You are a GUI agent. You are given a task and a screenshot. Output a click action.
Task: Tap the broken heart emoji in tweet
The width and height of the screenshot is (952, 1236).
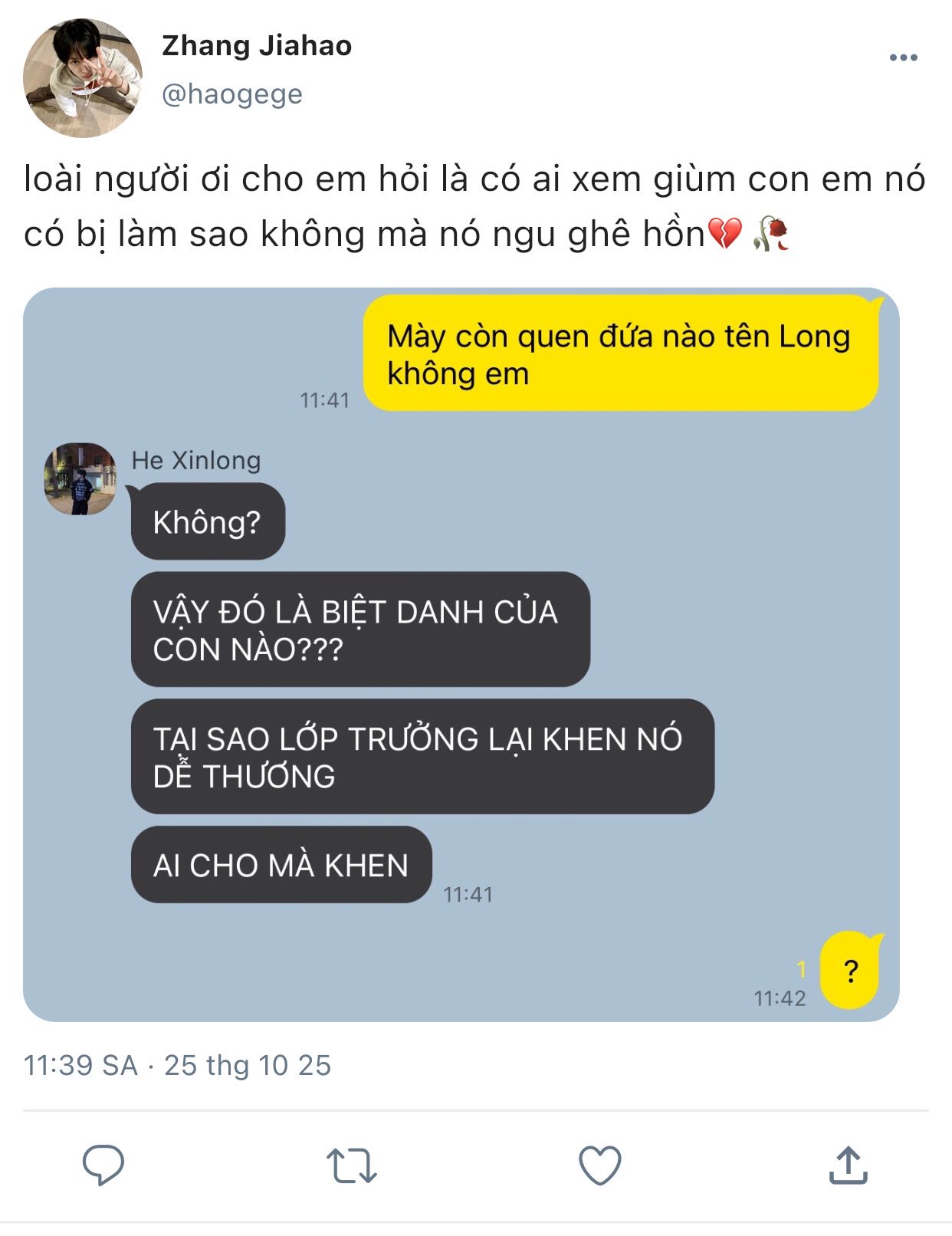724,234
